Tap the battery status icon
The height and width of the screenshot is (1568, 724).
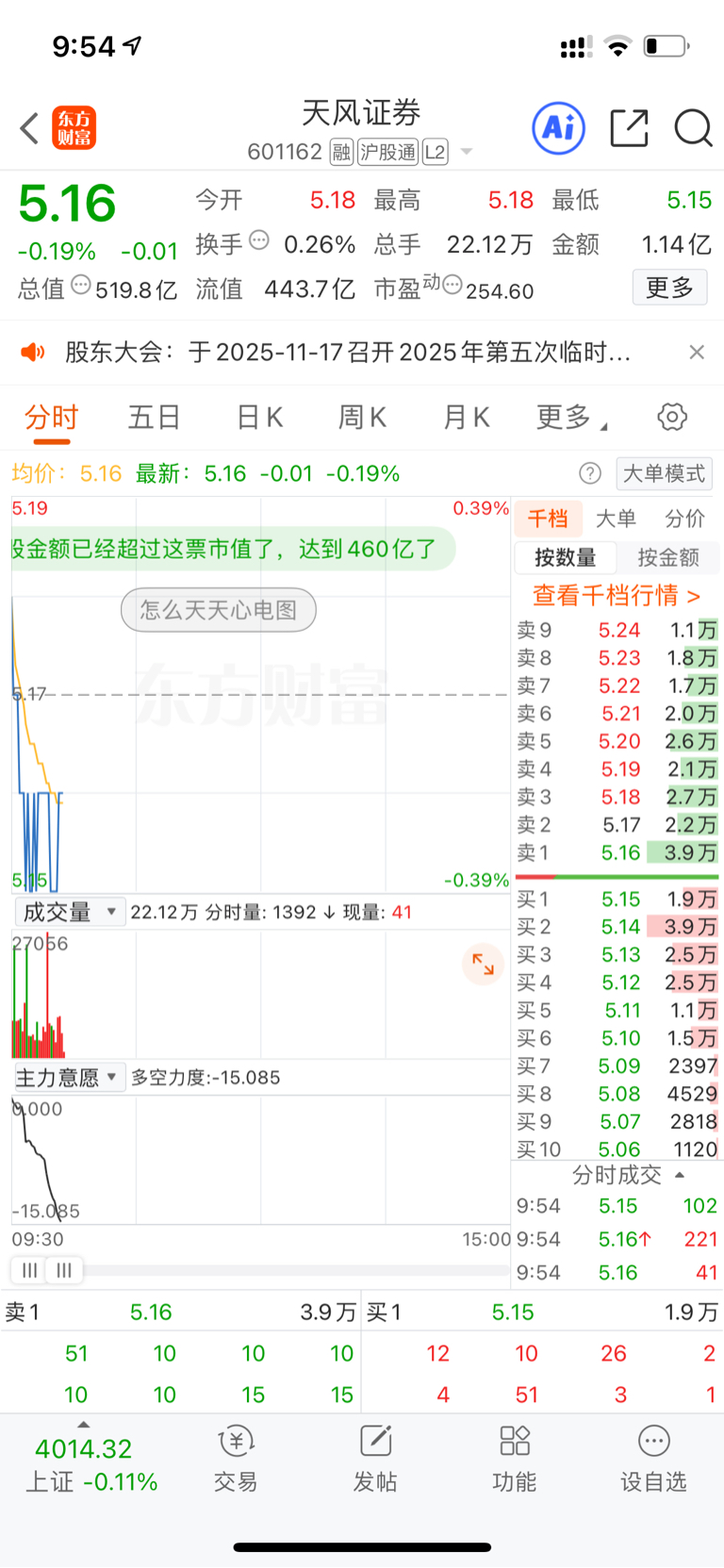666,46
